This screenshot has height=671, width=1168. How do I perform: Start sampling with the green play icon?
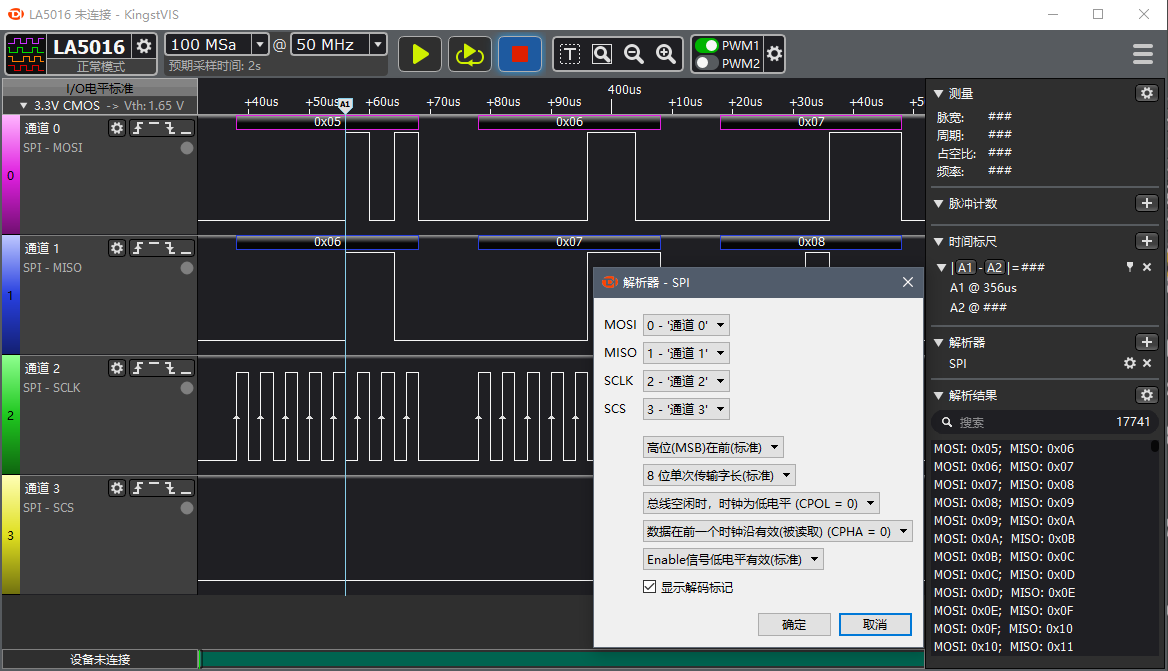coord(419,54)
